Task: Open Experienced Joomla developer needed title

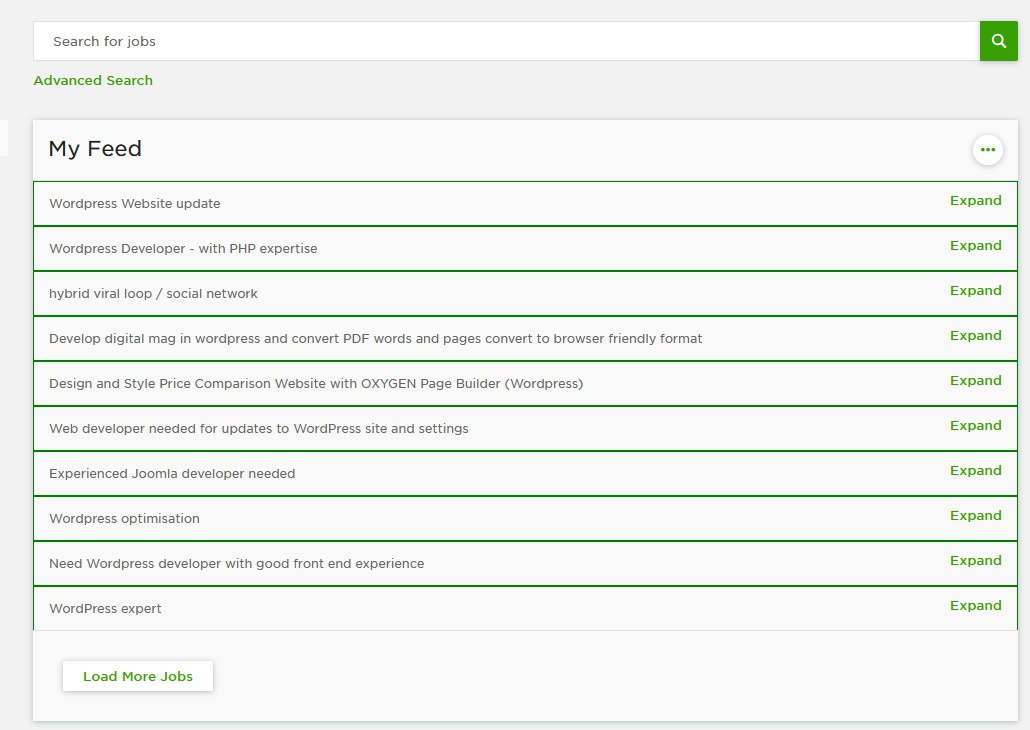Action: (172, 474)
